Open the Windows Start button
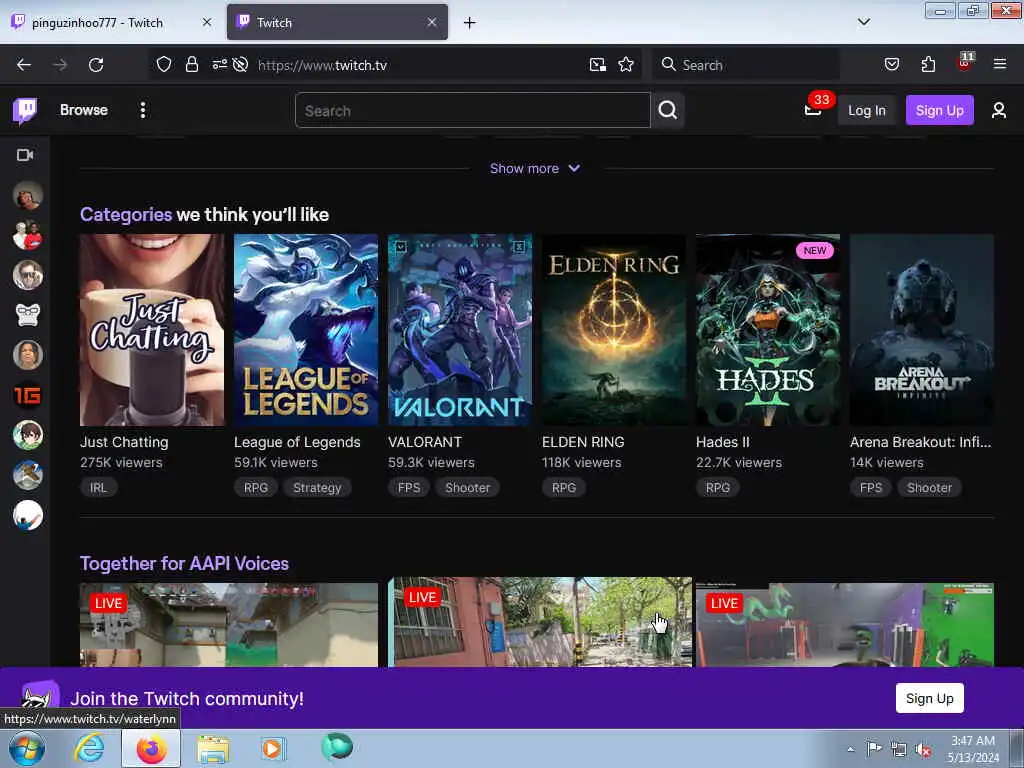Viewport: 1024px width, 768px height. point(26,748)
